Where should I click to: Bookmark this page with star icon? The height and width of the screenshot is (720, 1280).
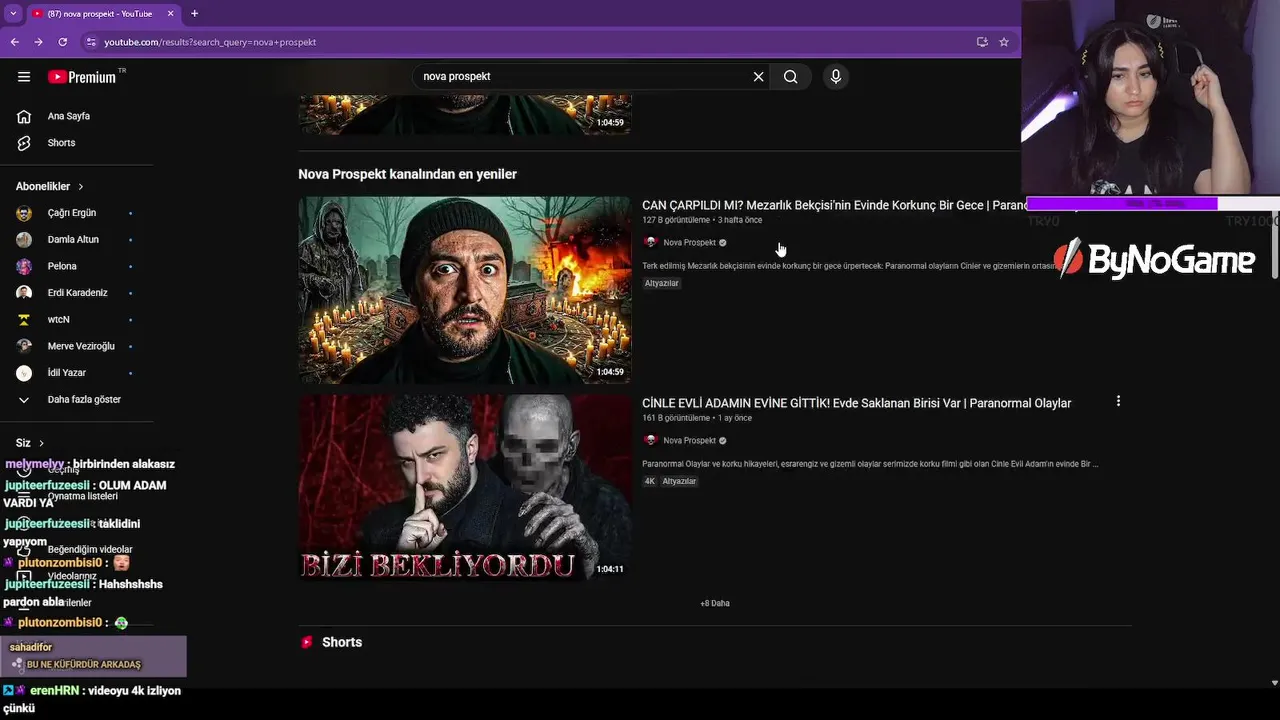pyautogui.click(x=1004, y=42)
